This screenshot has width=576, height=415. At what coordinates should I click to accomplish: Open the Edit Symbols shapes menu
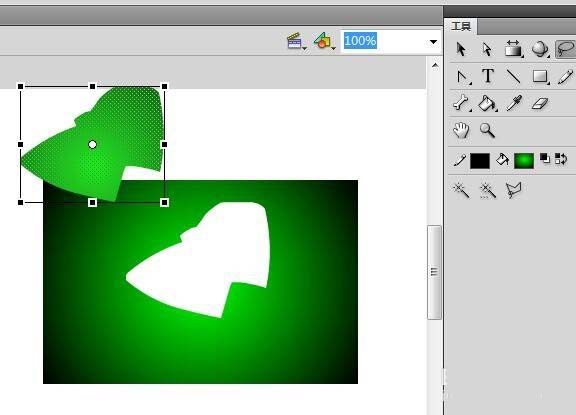[x=324, y=41]
